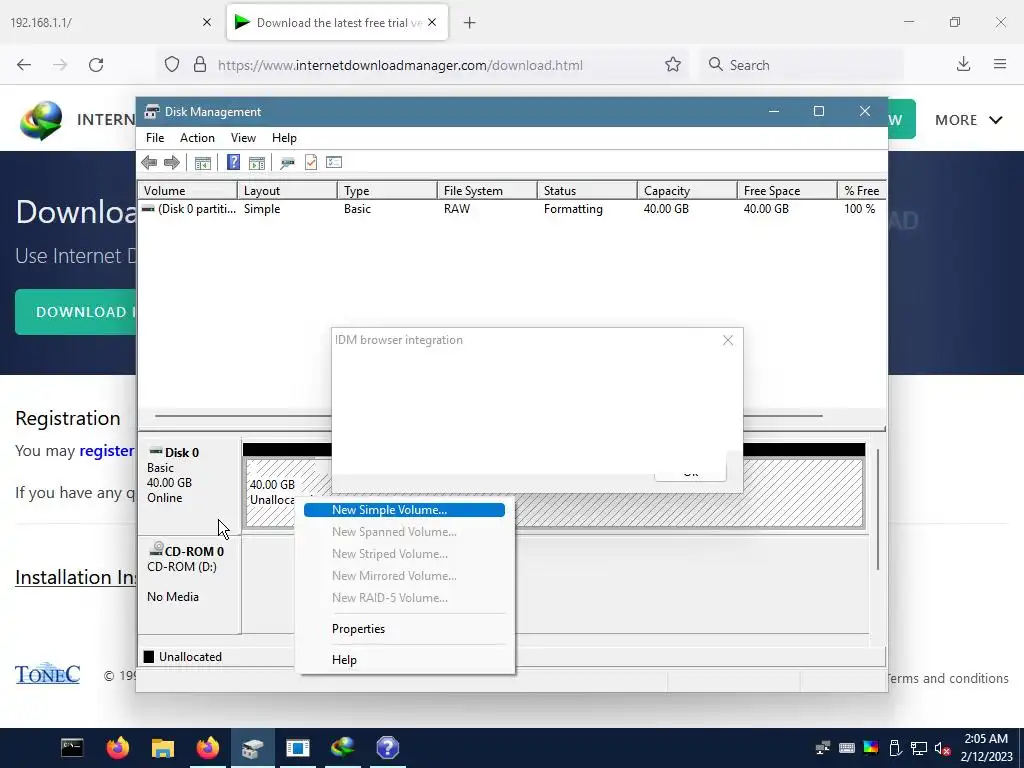Open the File menu in Disk Management
Screen dimensions: 1024x768
[155, 138]
